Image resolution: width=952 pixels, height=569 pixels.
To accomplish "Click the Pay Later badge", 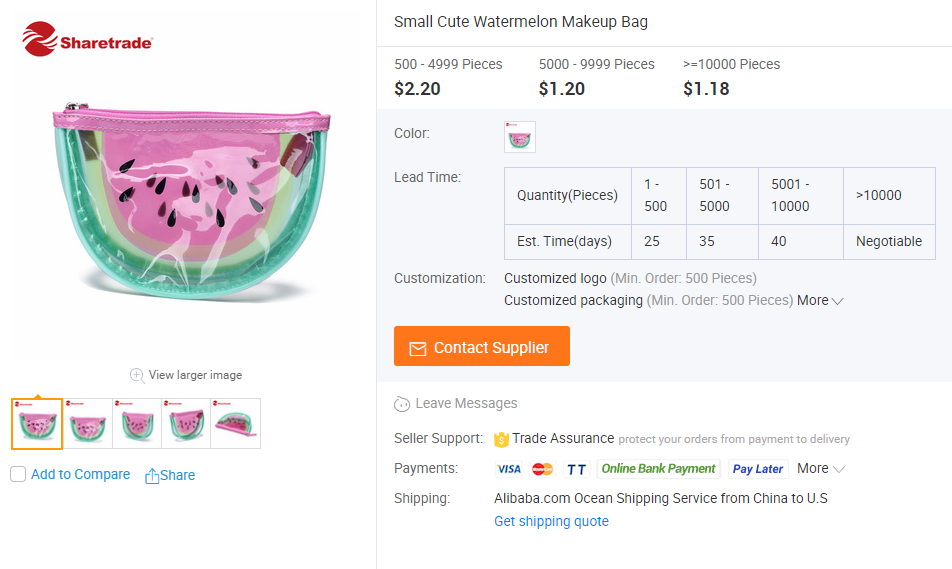I will click(x=757, y=469).
